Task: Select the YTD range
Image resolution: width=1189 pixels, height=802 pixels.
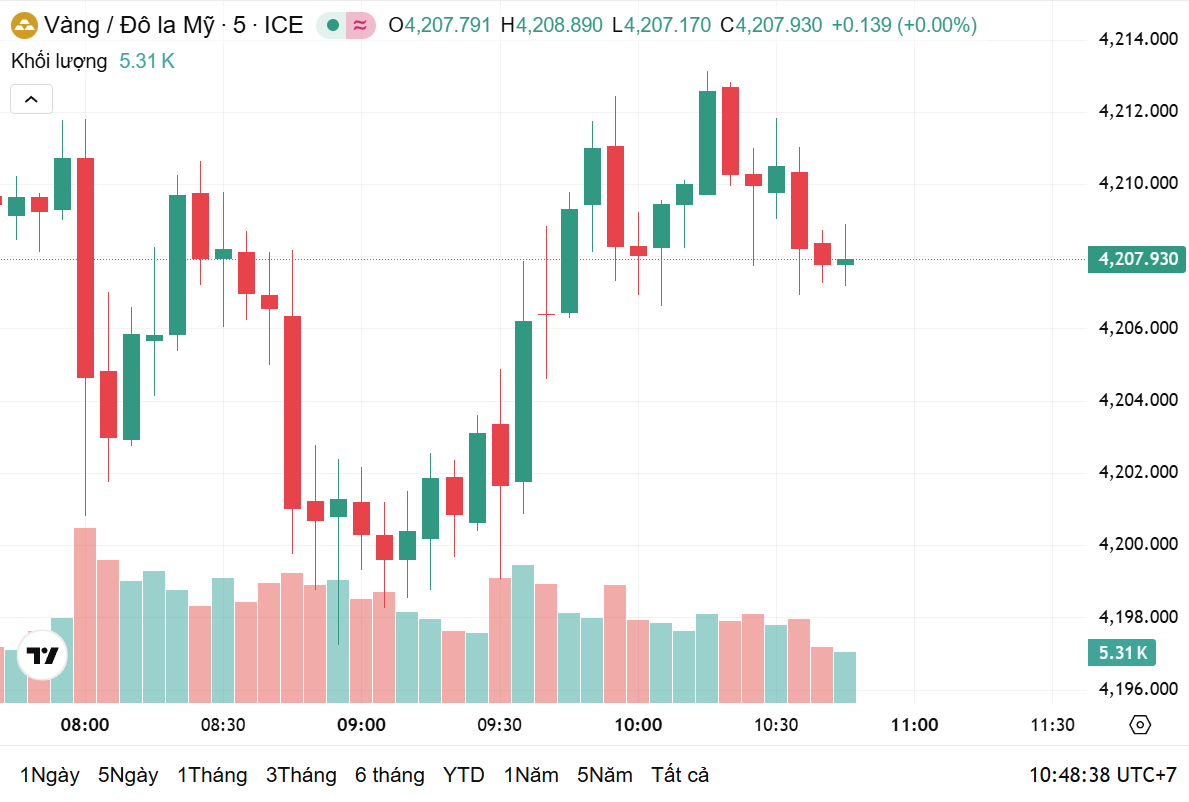Action: point(464,775)
